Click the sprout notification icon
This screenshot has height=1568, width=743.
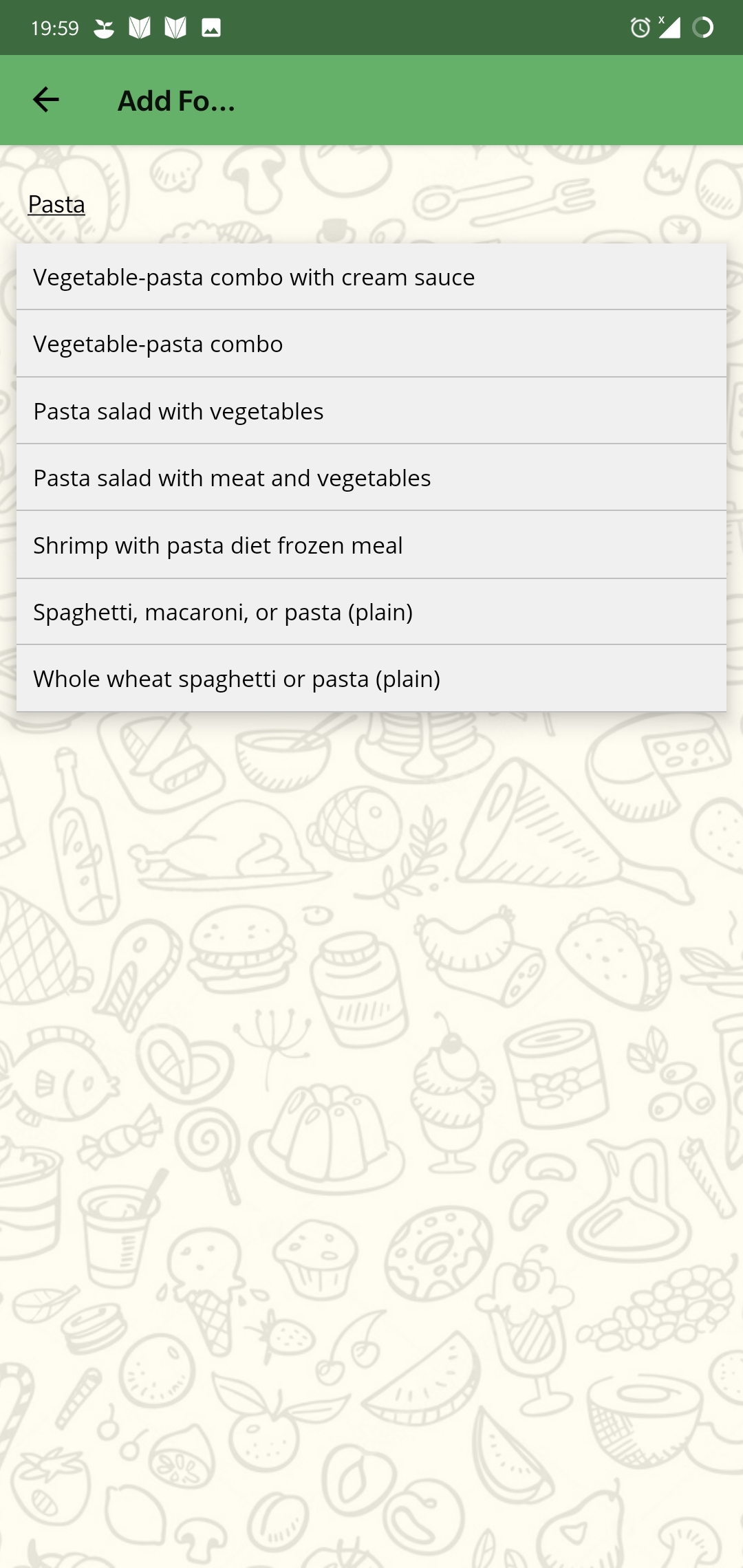tap(104, 28)
